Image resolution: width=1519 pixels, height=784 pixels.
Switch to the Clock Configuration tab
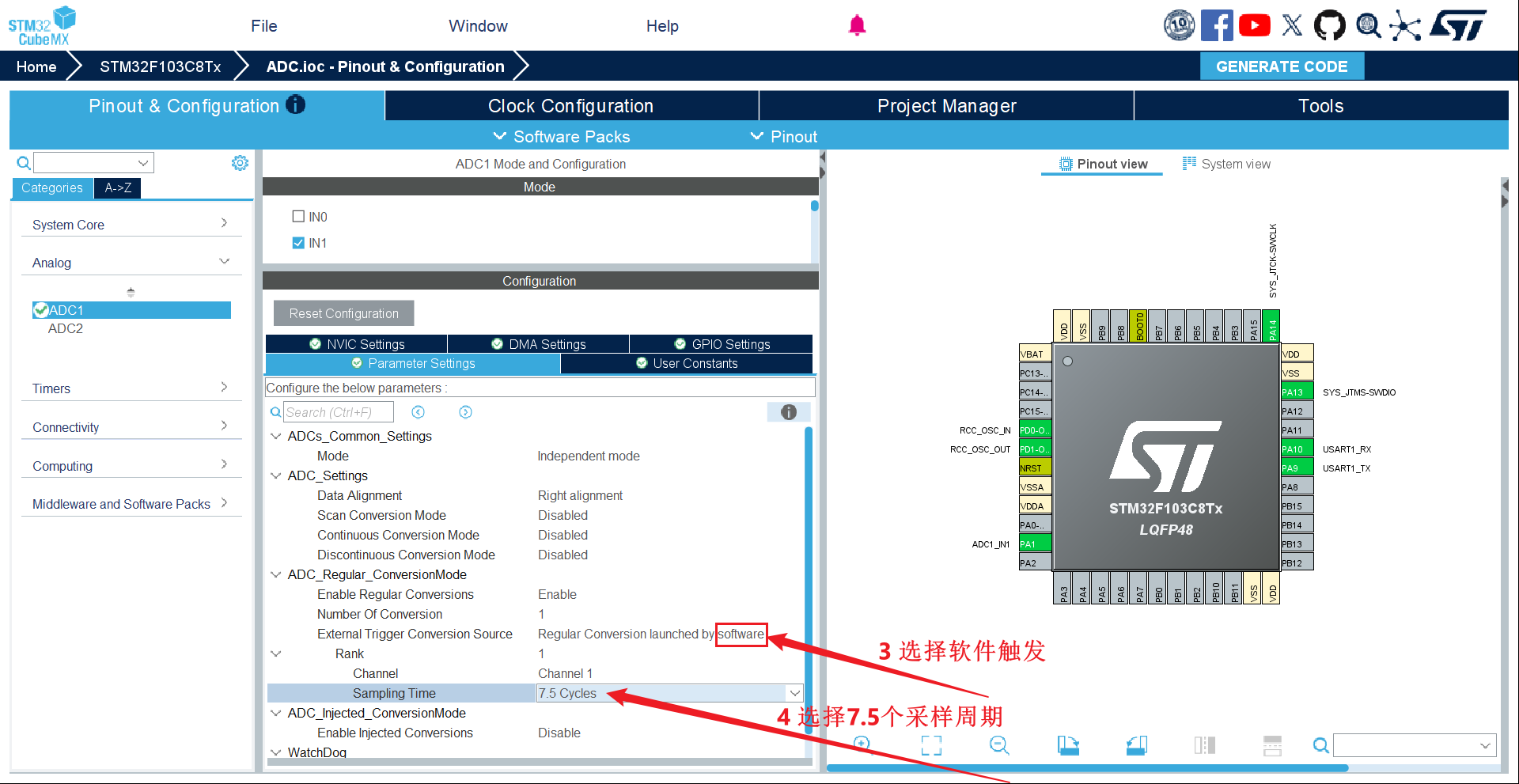tap(571, 106)
